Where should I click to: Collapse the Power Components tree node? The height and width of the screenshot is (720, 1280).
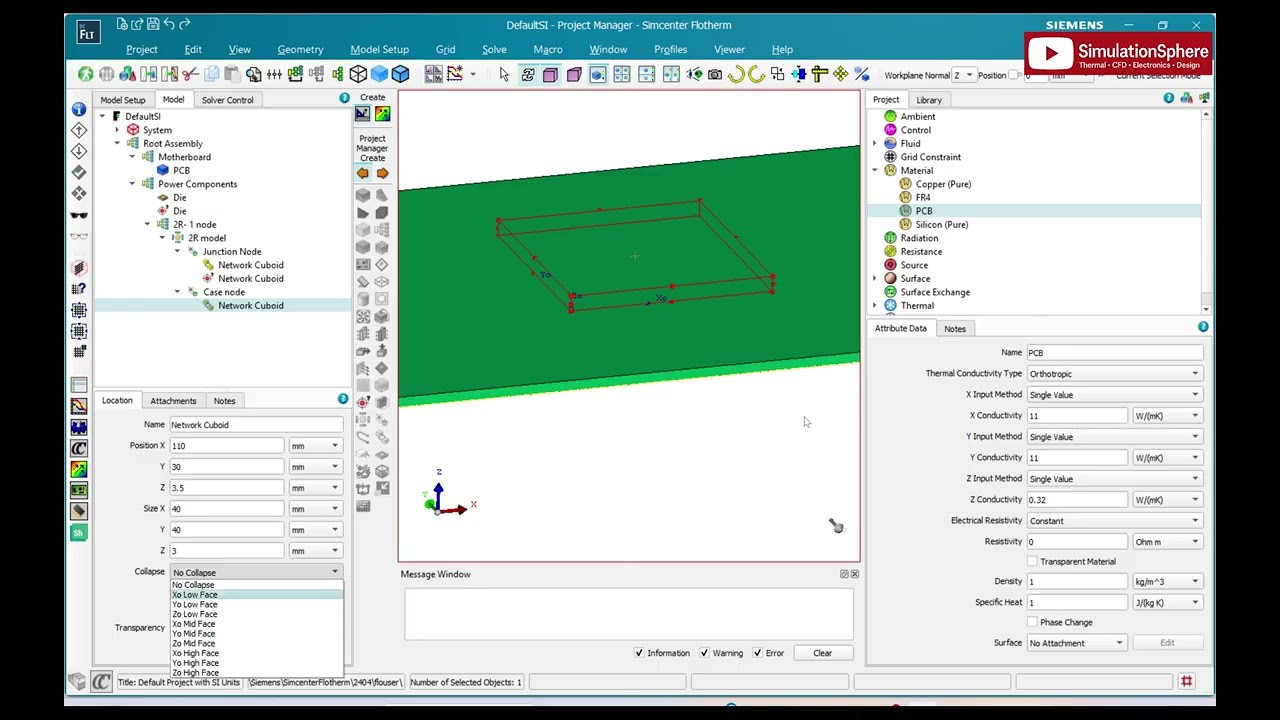(x=132, y=184)
